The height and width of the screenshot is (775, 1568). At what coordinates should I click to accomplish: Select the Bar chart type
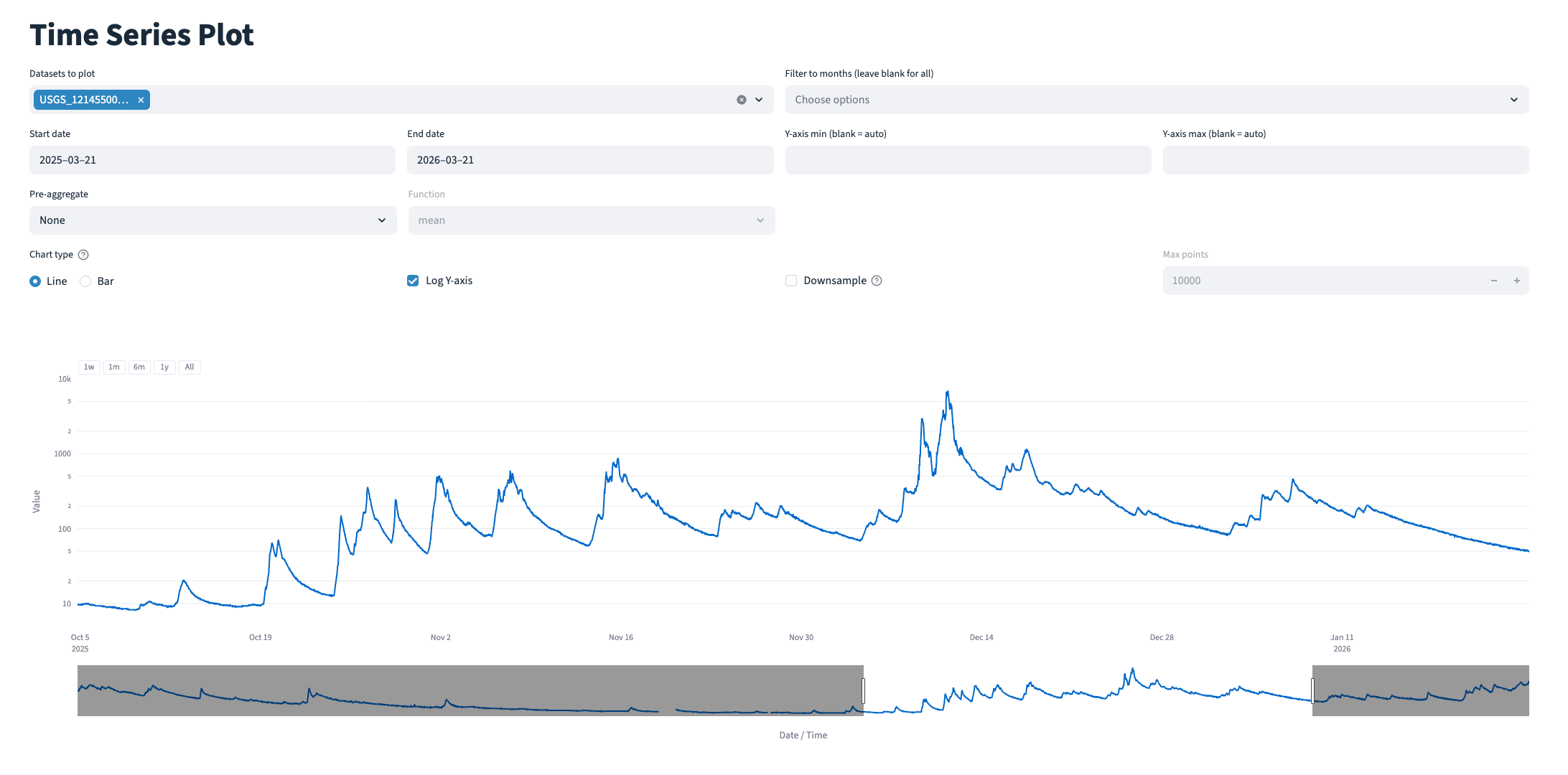tap(85, 281)
